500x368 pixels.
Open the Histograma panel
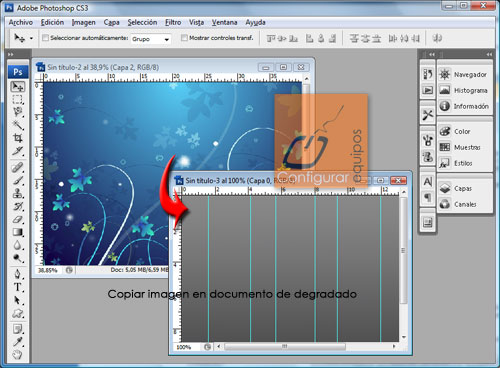[x=465, y=90]
